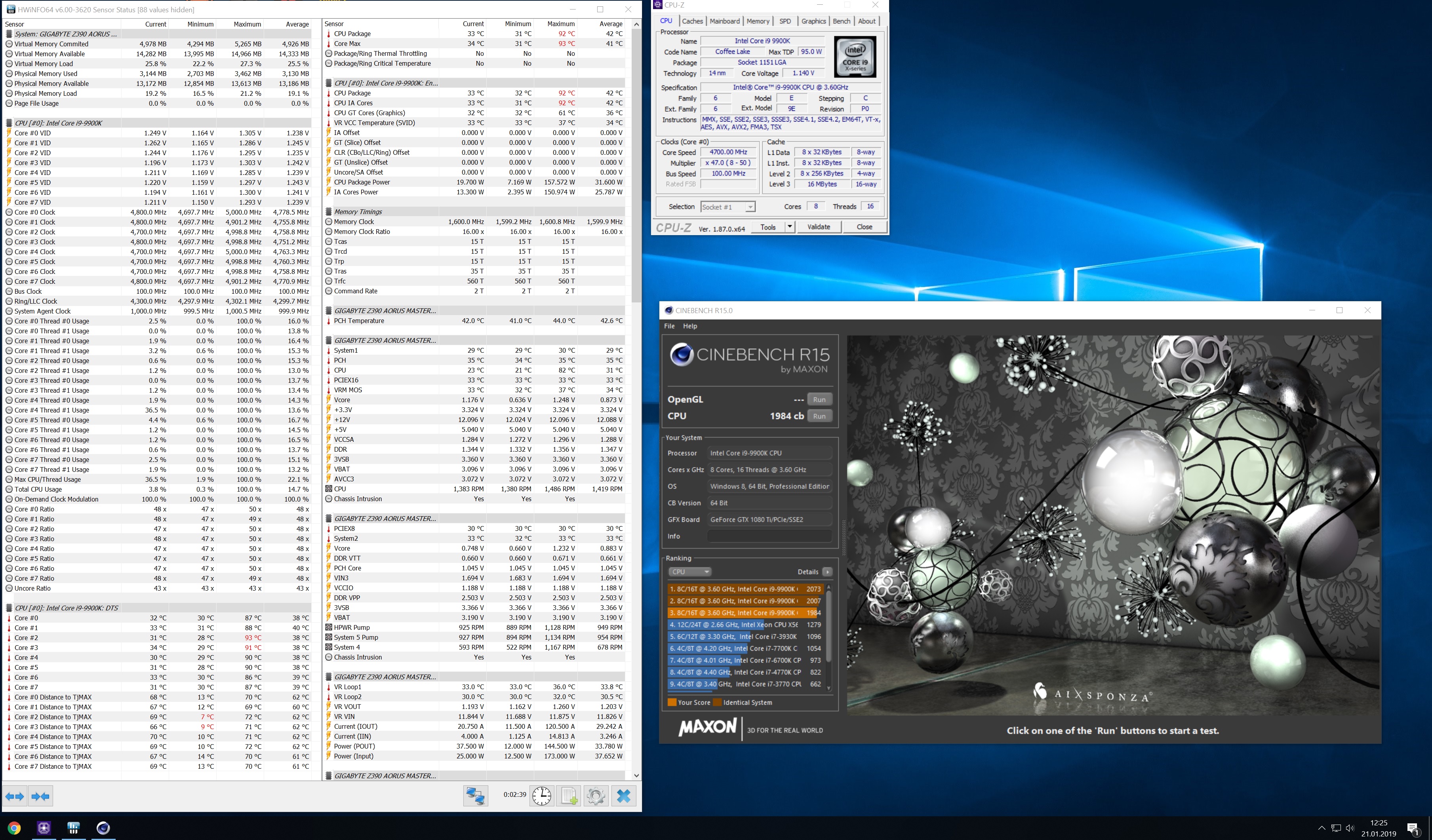Expand HWiNFO sensor columns with outward arrows
Viewport: 1432px width, 840px height.
click(15, 796)
